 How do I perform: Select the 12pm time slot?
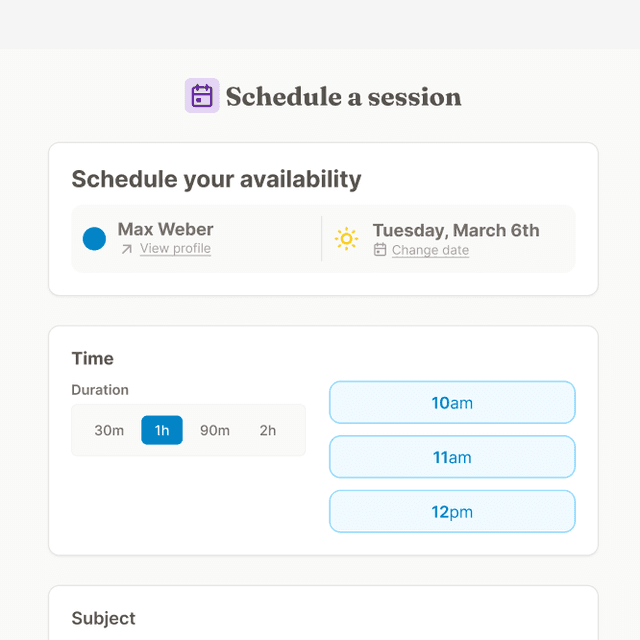point(452,512)
